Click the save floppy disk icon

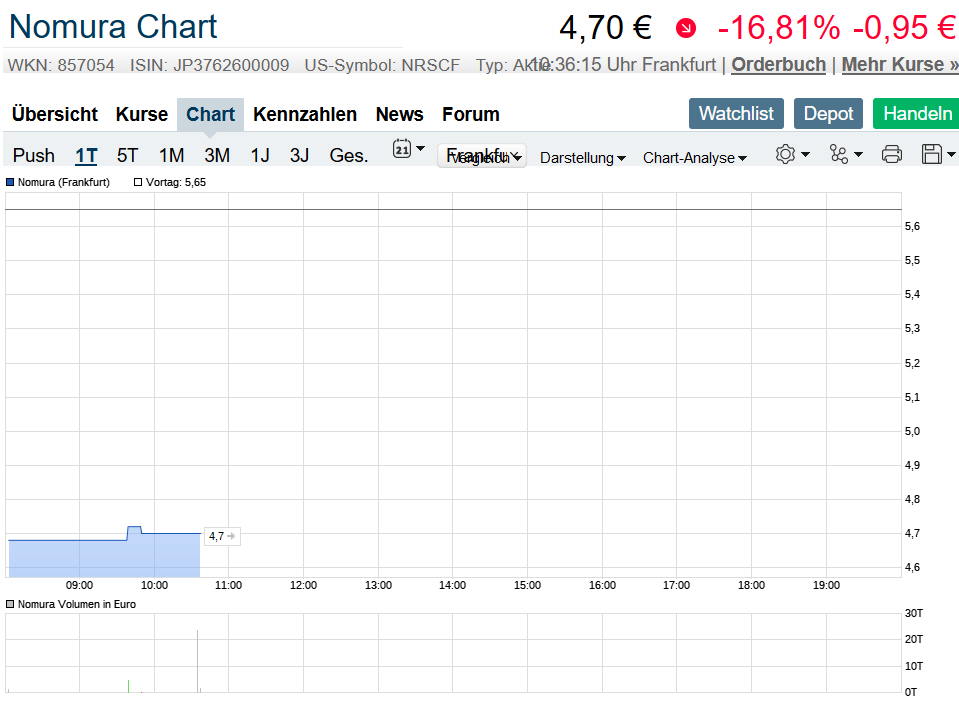click(932, 154)
